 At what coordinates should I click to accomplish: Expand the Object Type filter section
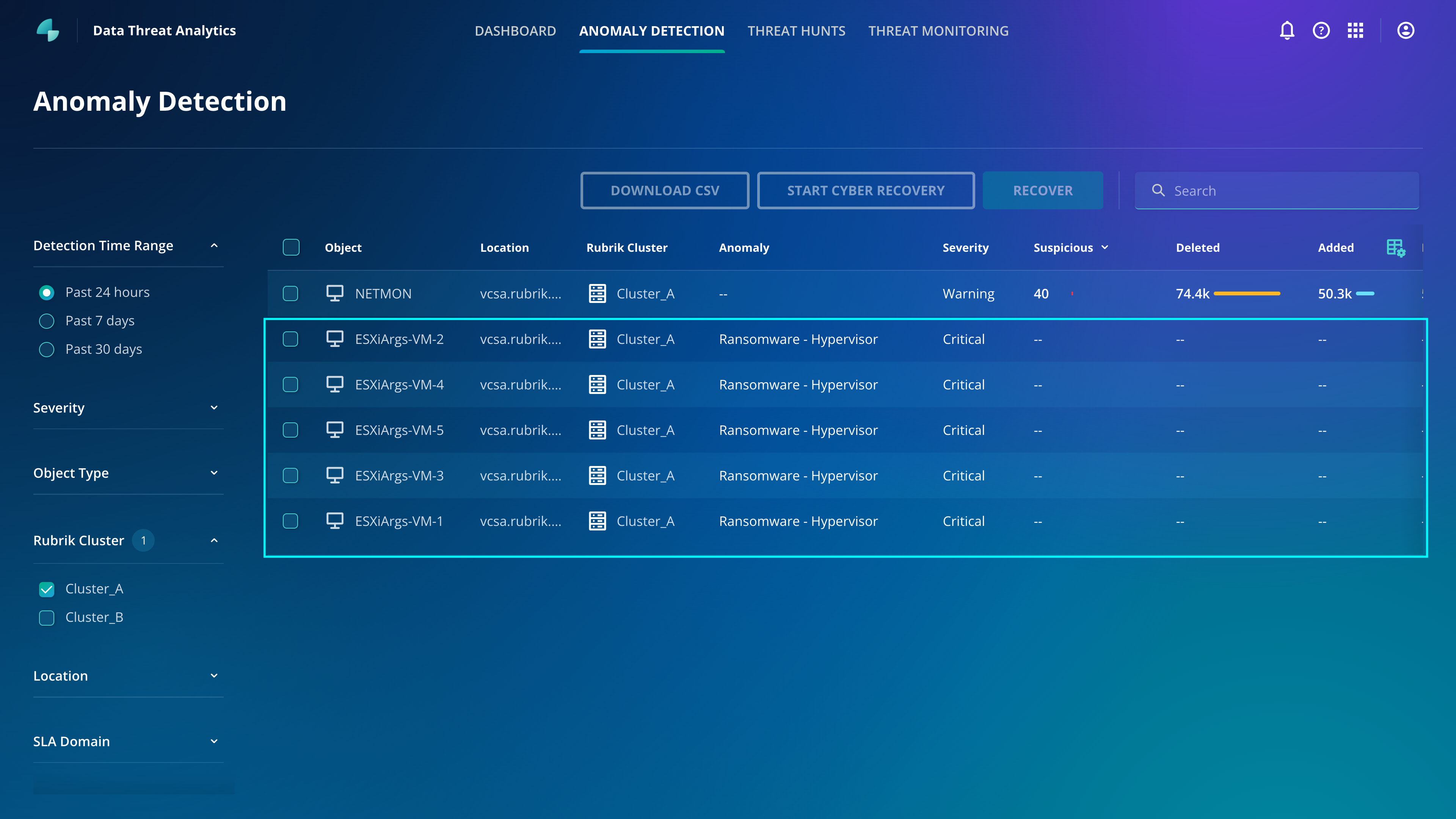(214, 472)
